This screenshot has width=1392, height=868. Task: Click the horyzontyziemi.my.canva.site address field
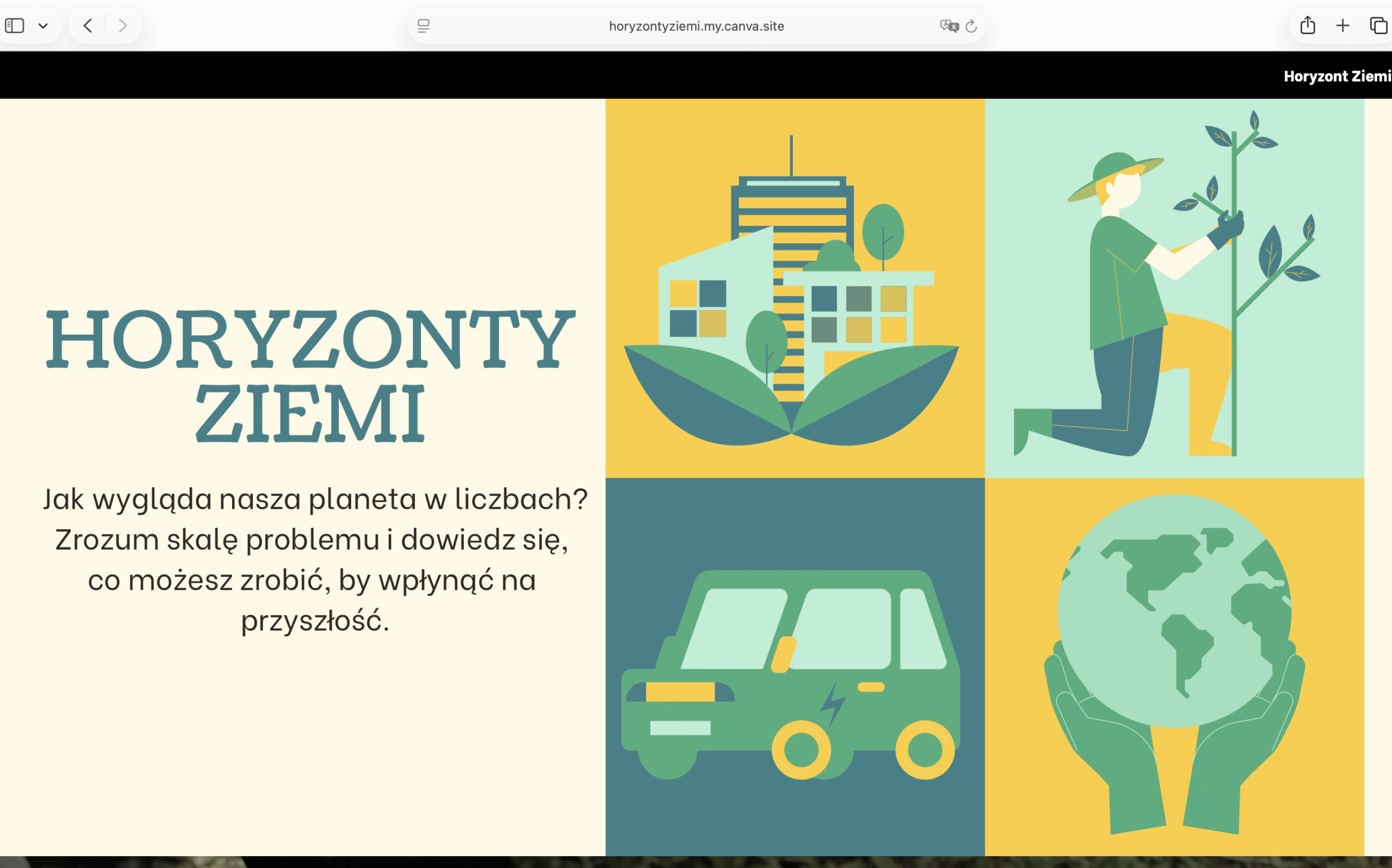696,26
